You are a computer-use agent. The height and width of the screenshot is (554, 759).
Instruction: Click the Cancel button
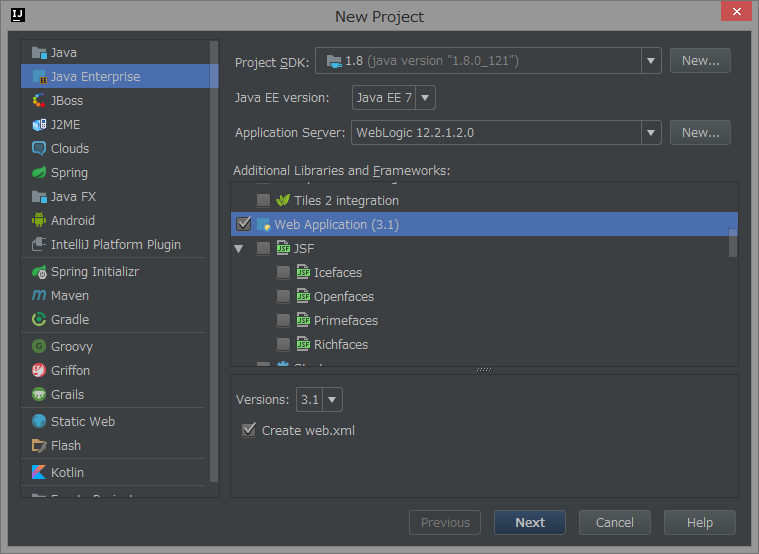pyautogui.click(x=615, y=523)
